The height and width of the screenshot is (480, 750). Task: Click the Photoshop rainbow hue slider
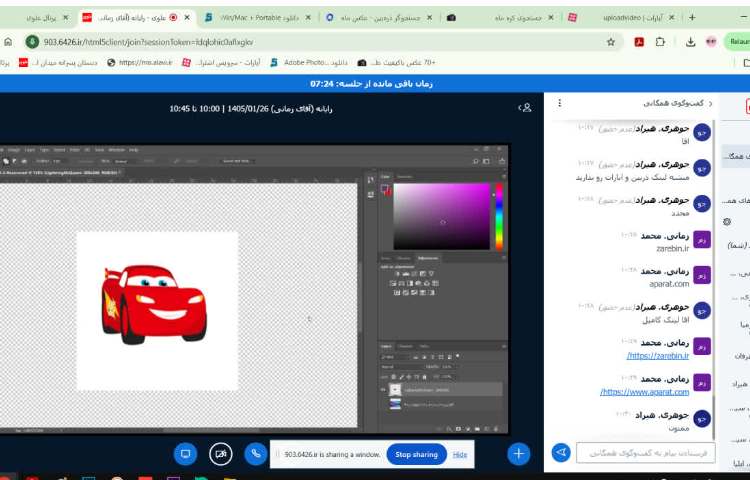(x=499, y=217)
